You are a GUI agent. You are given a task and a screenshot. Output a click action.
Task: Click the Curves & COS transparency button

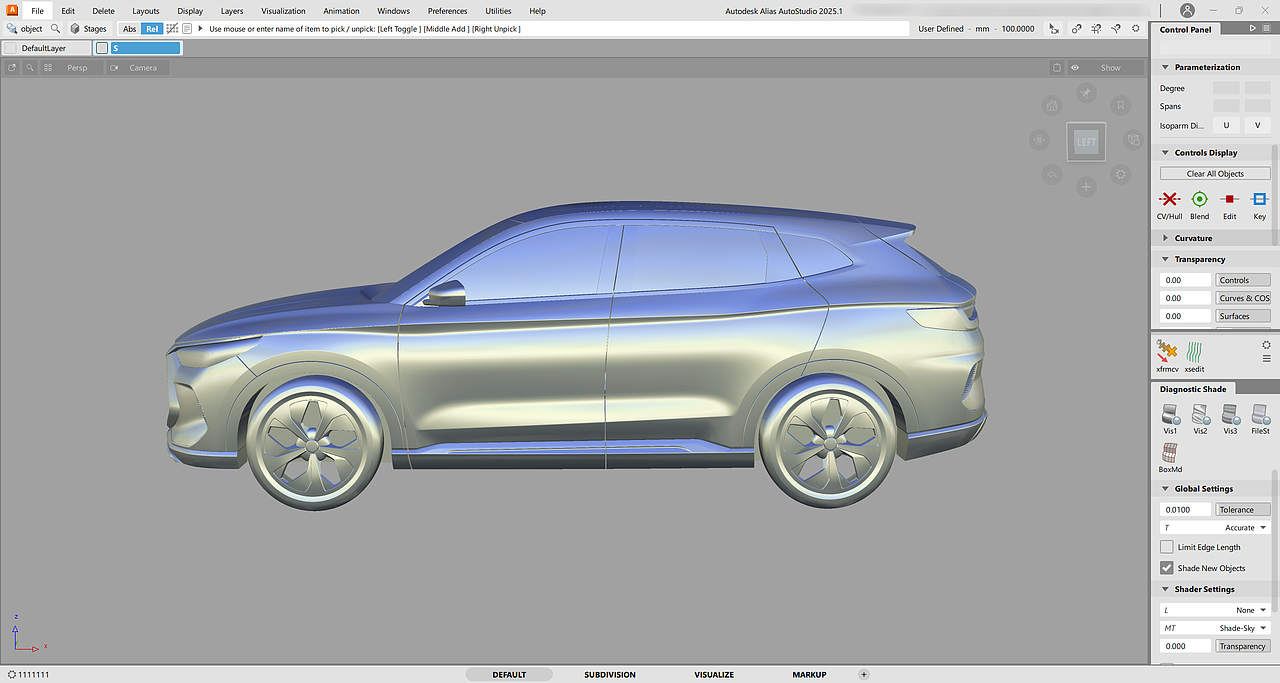pyautogui.click(x=1243, y=298)
